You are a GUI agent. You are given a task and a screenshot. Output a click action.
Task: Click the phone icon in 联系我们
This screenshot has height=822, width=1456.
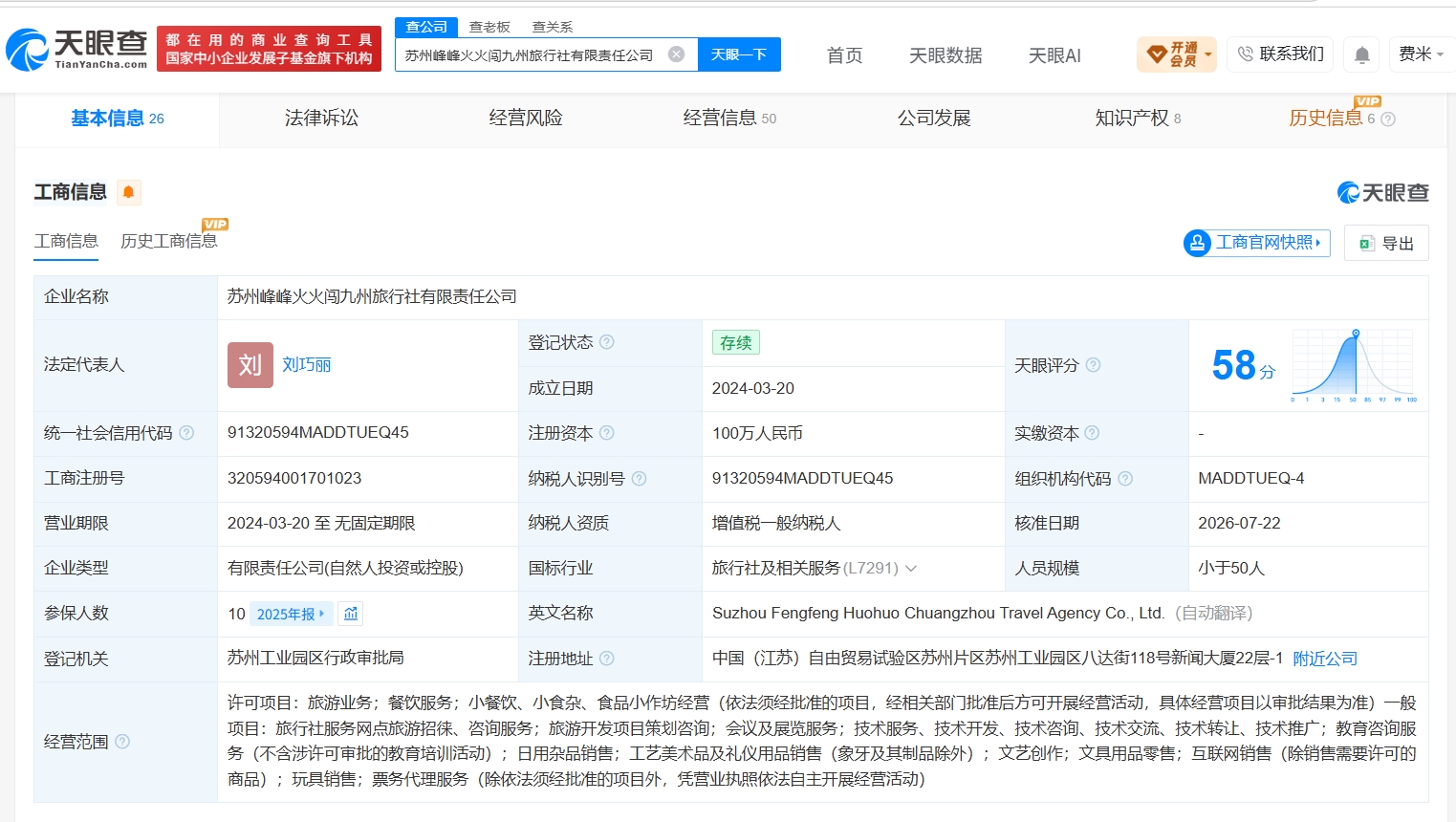tap(1245, 54)
